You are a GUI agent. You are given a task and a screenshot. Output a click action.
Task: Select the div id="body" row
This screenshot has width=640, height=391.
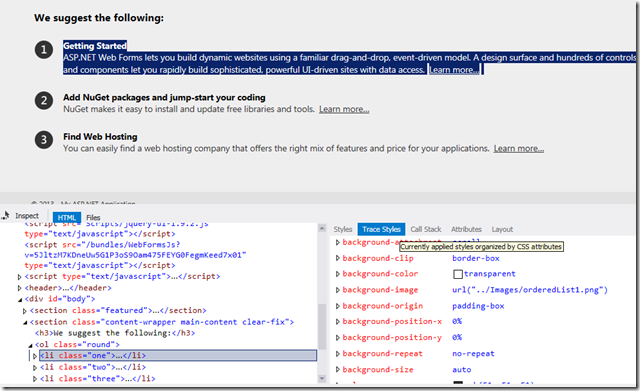(60, 299)
